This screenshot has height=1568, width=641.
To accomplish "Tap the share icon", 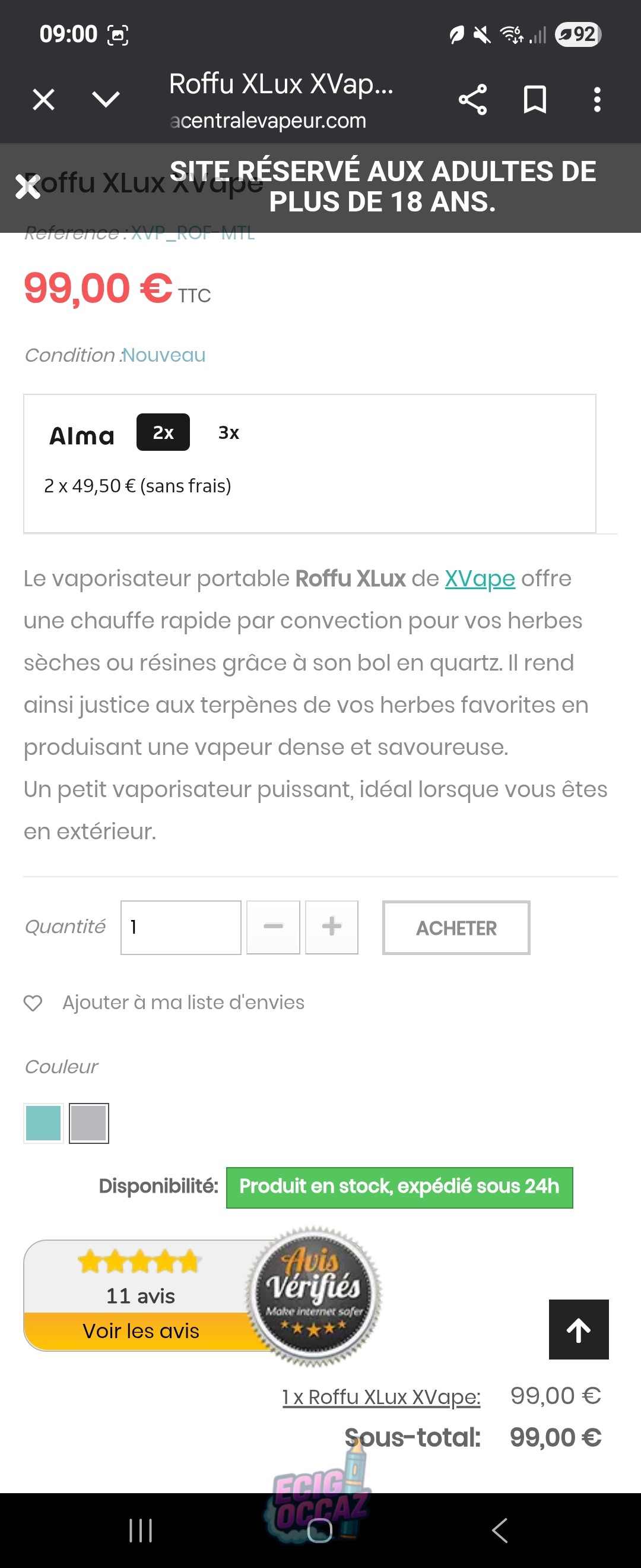I will click(472, 99).
